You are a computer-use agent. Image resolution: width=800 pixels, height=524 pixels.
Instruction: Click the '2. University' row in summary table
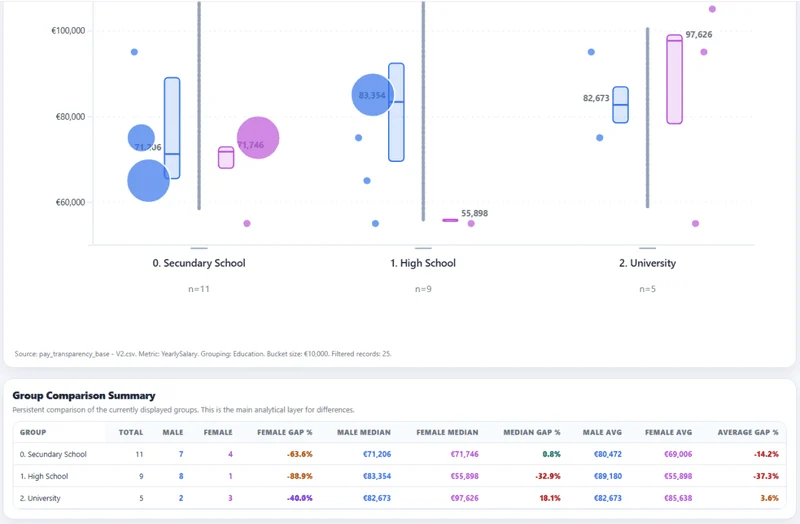(399, 498)
